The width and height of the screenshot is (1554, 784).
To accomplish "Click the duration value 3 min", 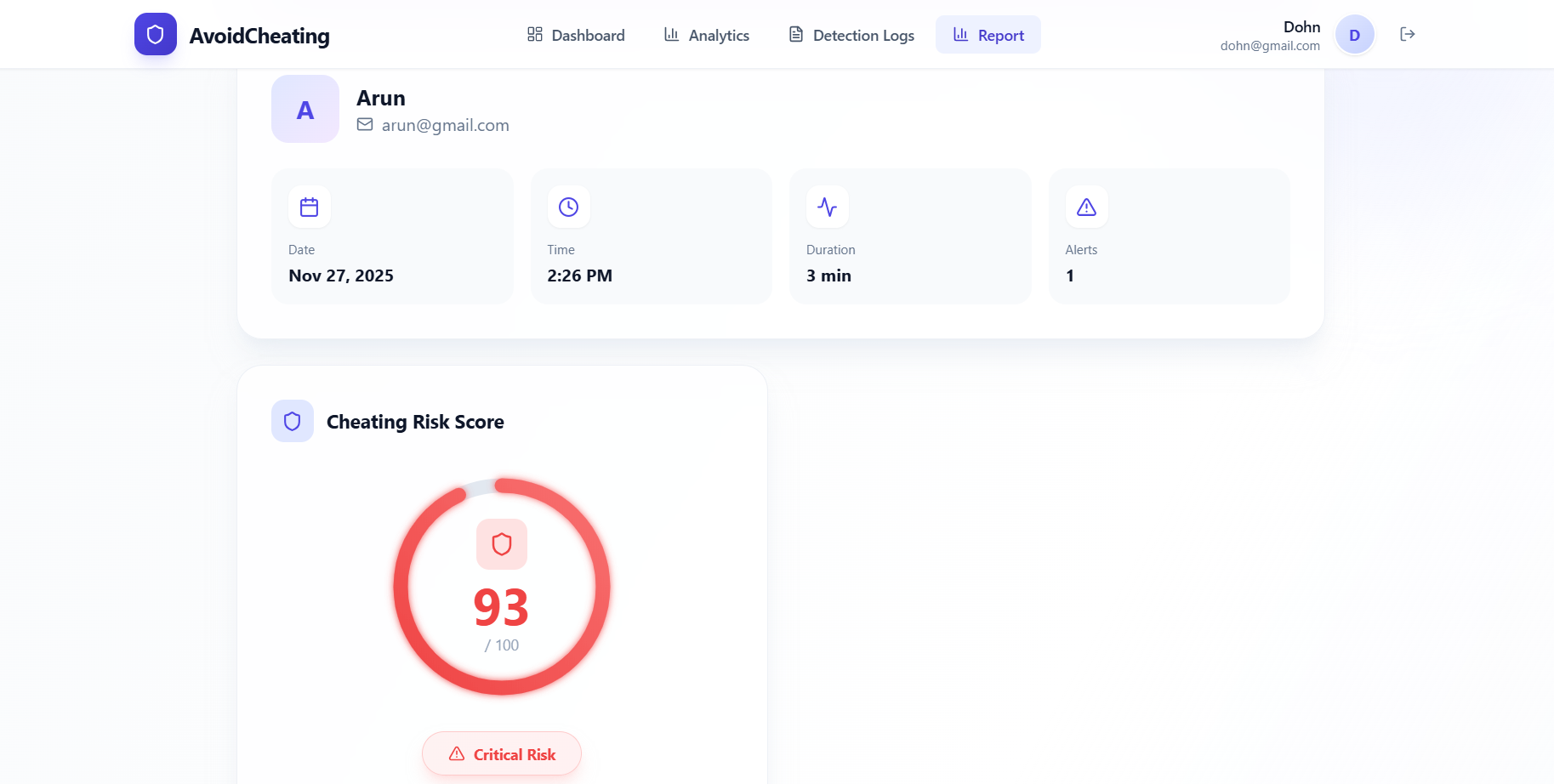I will [828, 276].
